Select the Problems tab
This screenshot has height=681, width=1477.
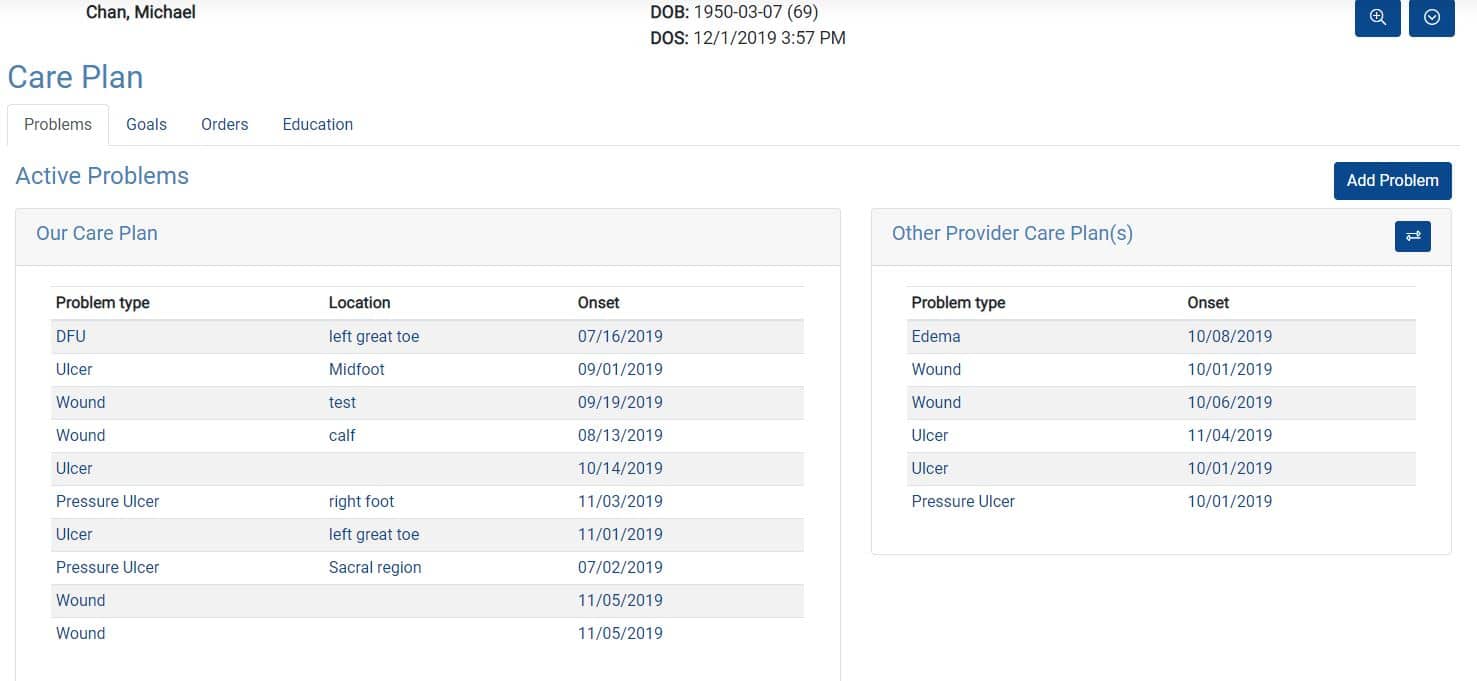click(58, 124)
